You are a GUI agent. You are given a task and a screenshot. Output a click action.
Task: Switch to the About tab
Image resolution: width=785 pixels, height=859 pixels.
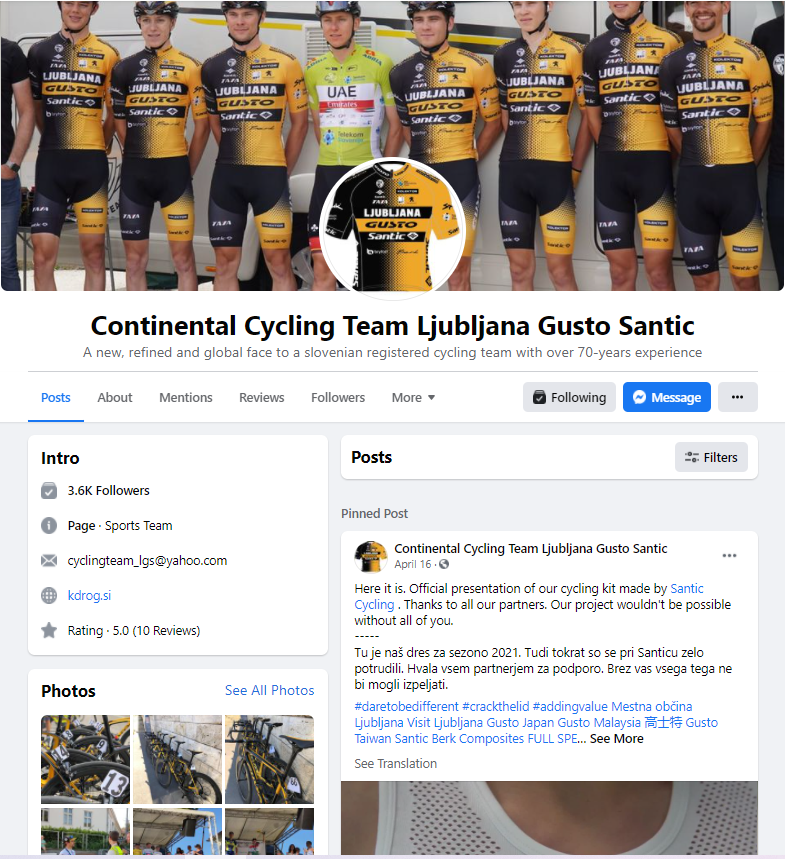click(114, 398)
